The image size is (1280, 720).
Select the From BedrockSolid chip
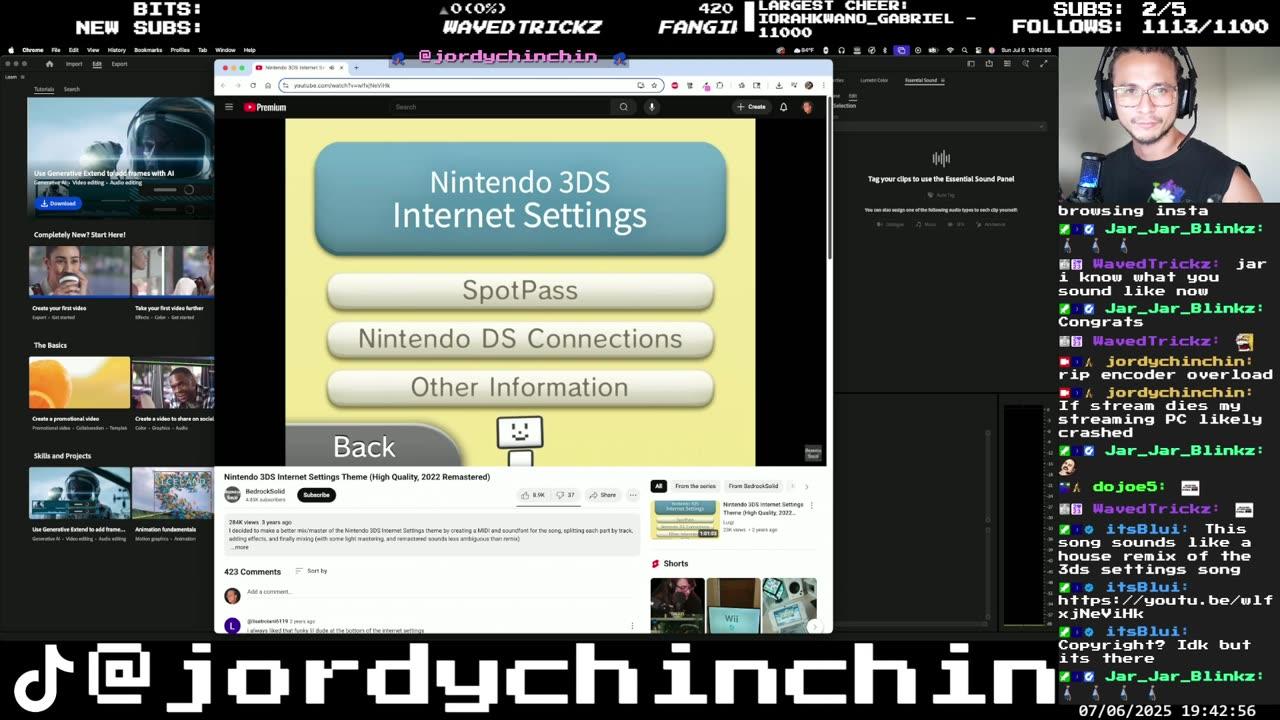click(753, 486)
